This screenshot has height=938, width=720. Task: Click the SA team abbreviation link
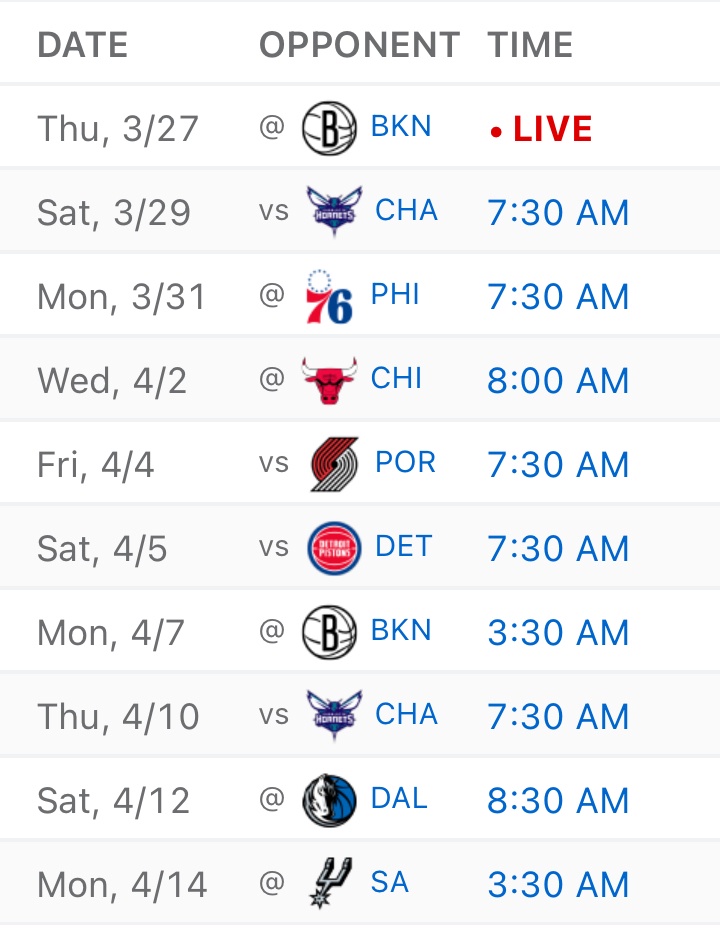click(x=389, y=882)
